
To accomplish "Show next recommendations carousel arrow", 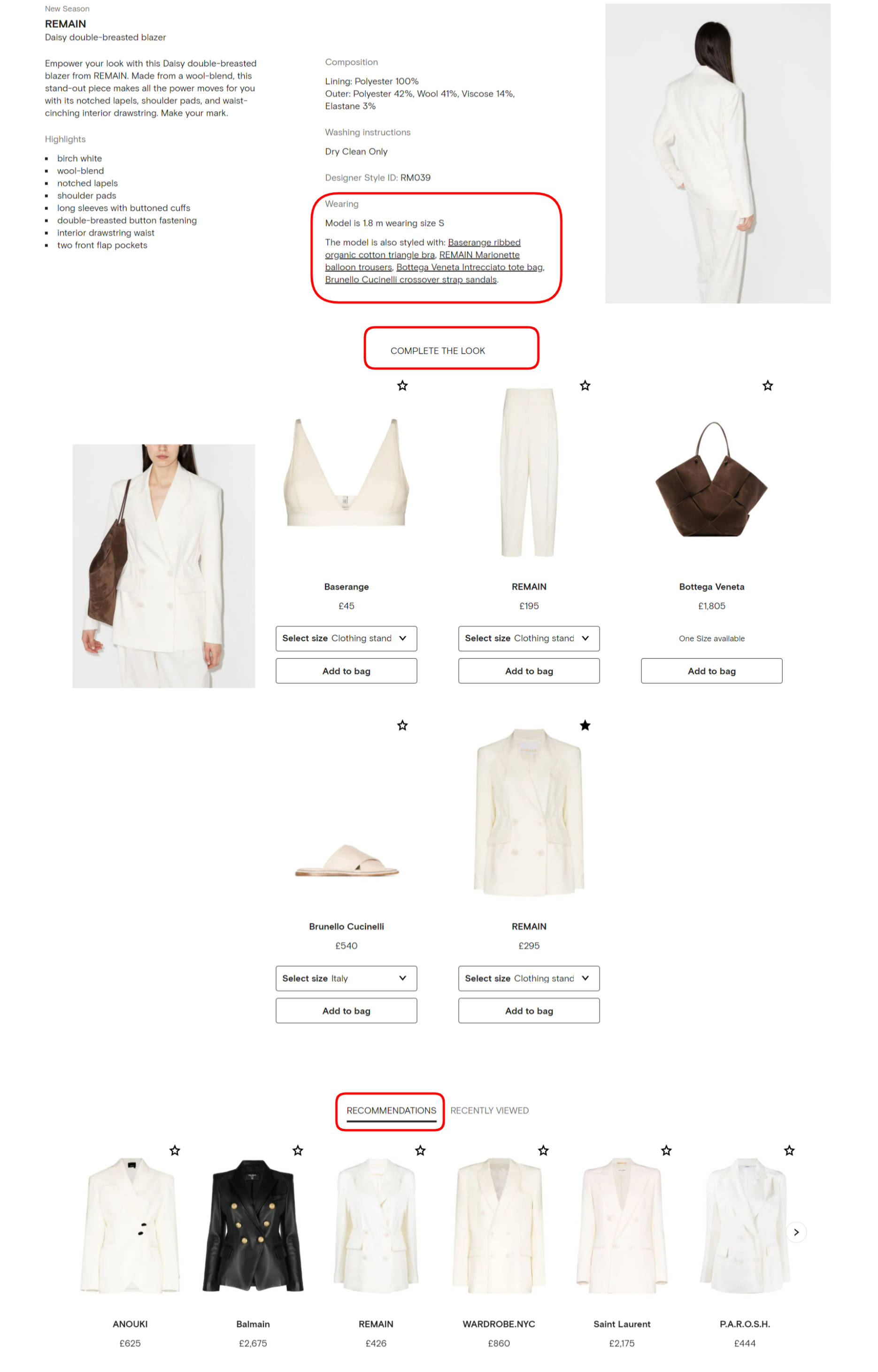I will (796, 1232).
